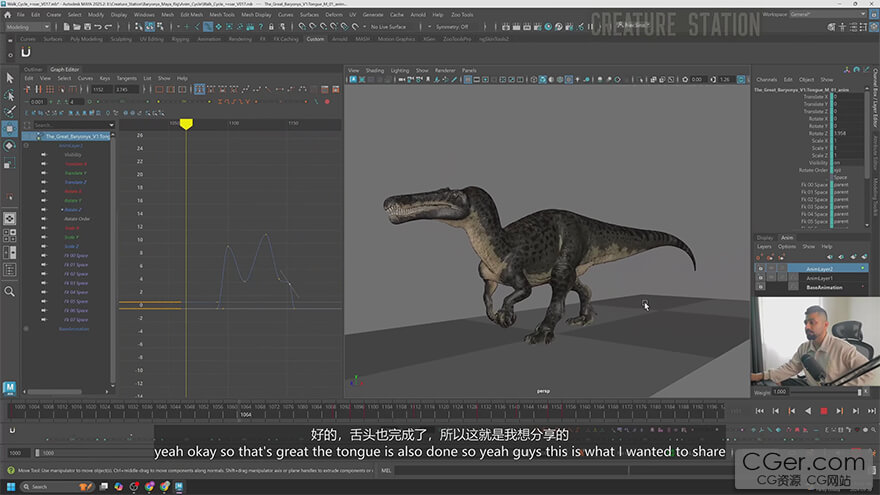The width and height of the screenshot is (880, 495).
Task: Open the Deform menu
Action: pos(333,15)
